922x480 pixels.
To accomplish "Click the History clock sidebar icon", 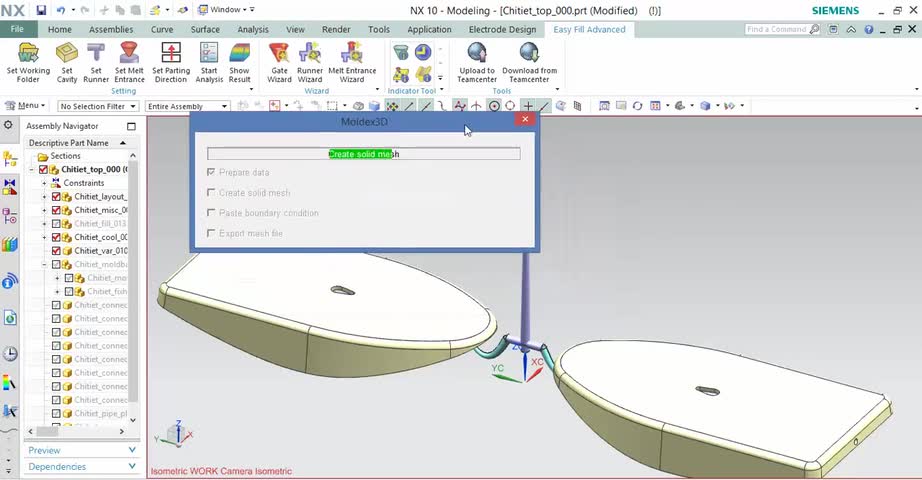I will pos(10,354).
